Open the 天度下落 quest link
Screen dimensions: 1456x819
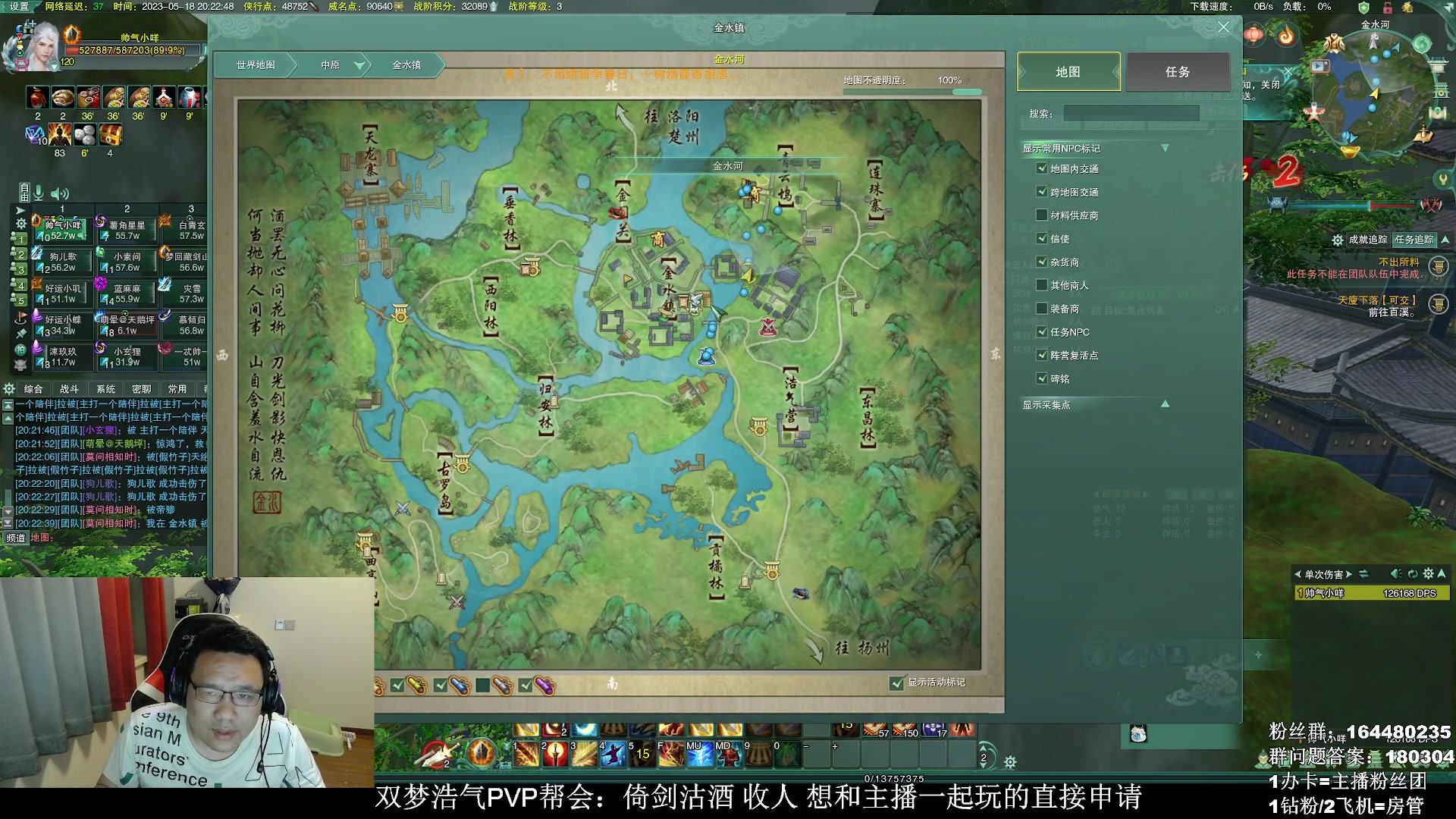1376,300
